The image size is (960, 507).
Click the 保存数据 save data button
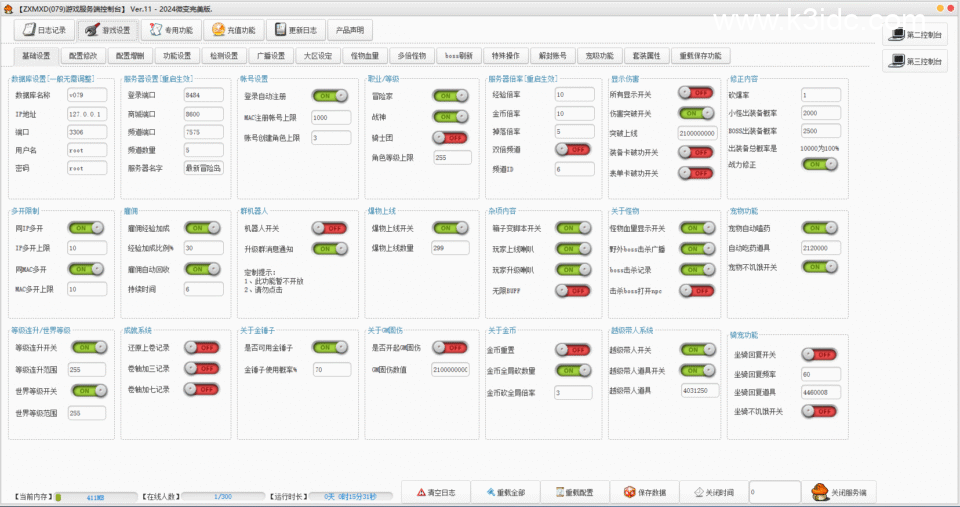[645, 492]
